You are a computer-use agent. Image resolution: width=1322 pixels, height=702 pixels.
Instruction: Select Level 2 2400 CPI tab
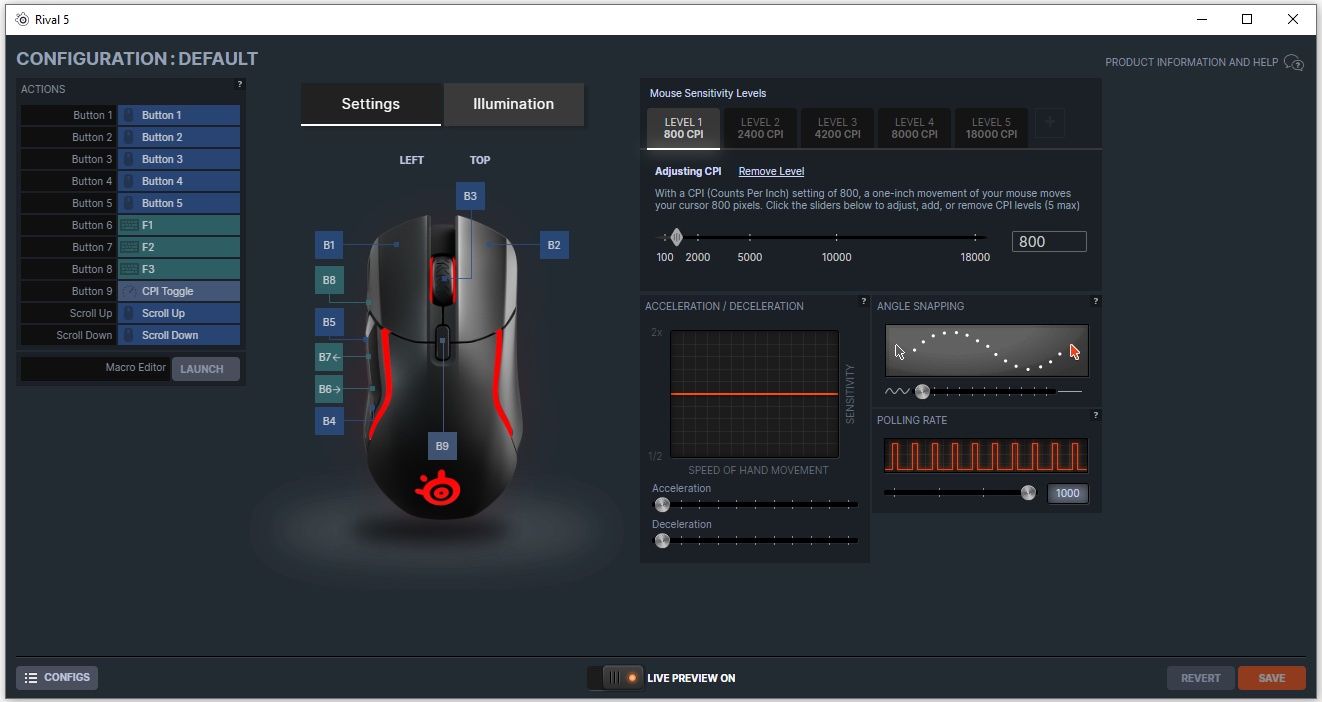click(760, 128)
